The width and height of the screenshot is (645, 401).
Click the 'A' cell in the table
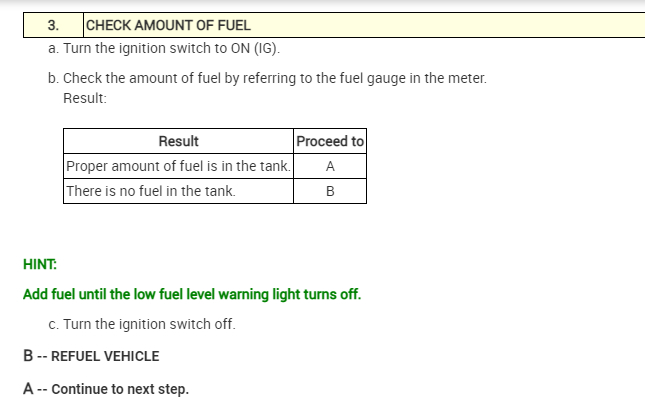[330, 166]
